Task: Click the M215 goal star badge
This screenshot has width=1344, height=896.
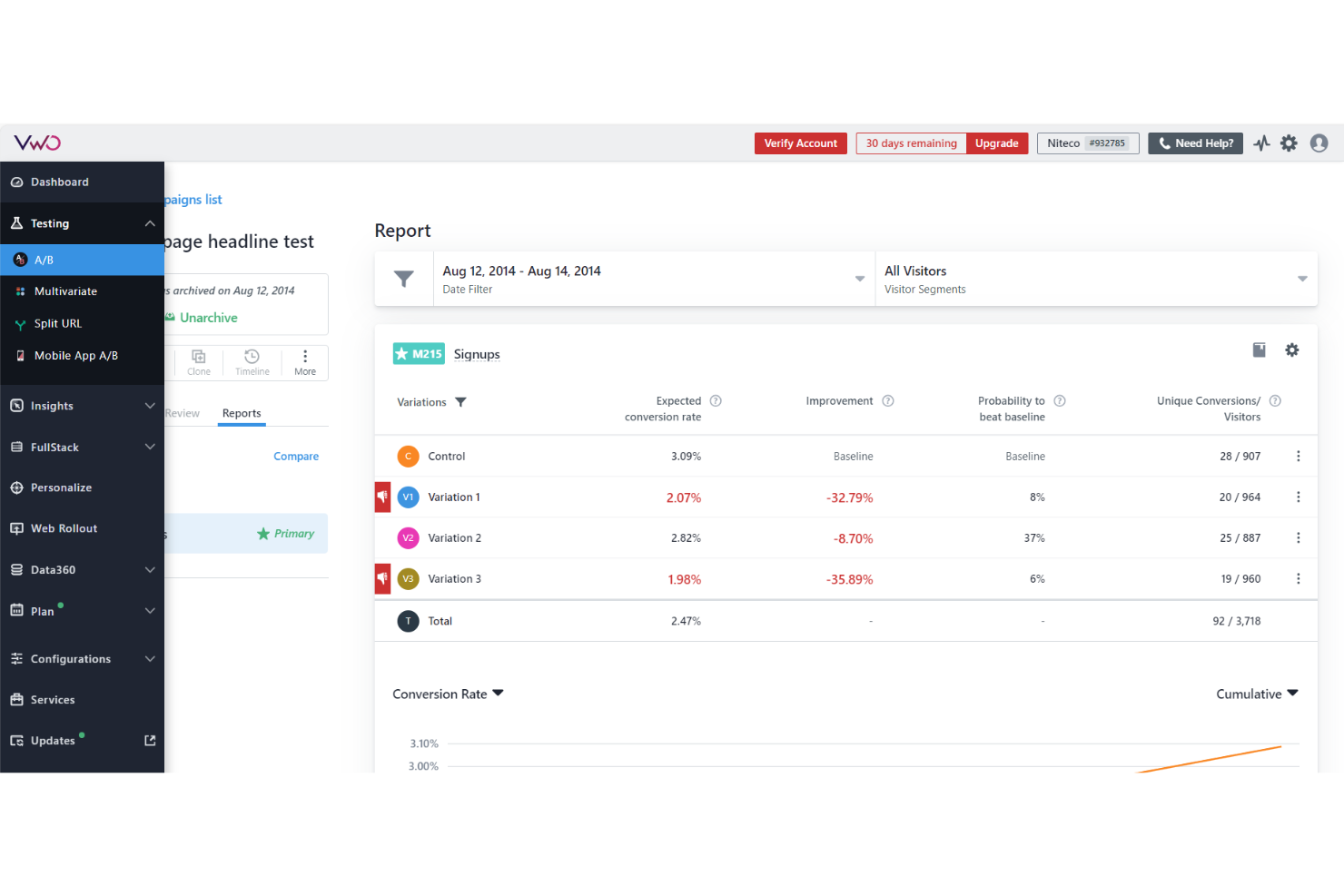Action: (x=419, y=354)
